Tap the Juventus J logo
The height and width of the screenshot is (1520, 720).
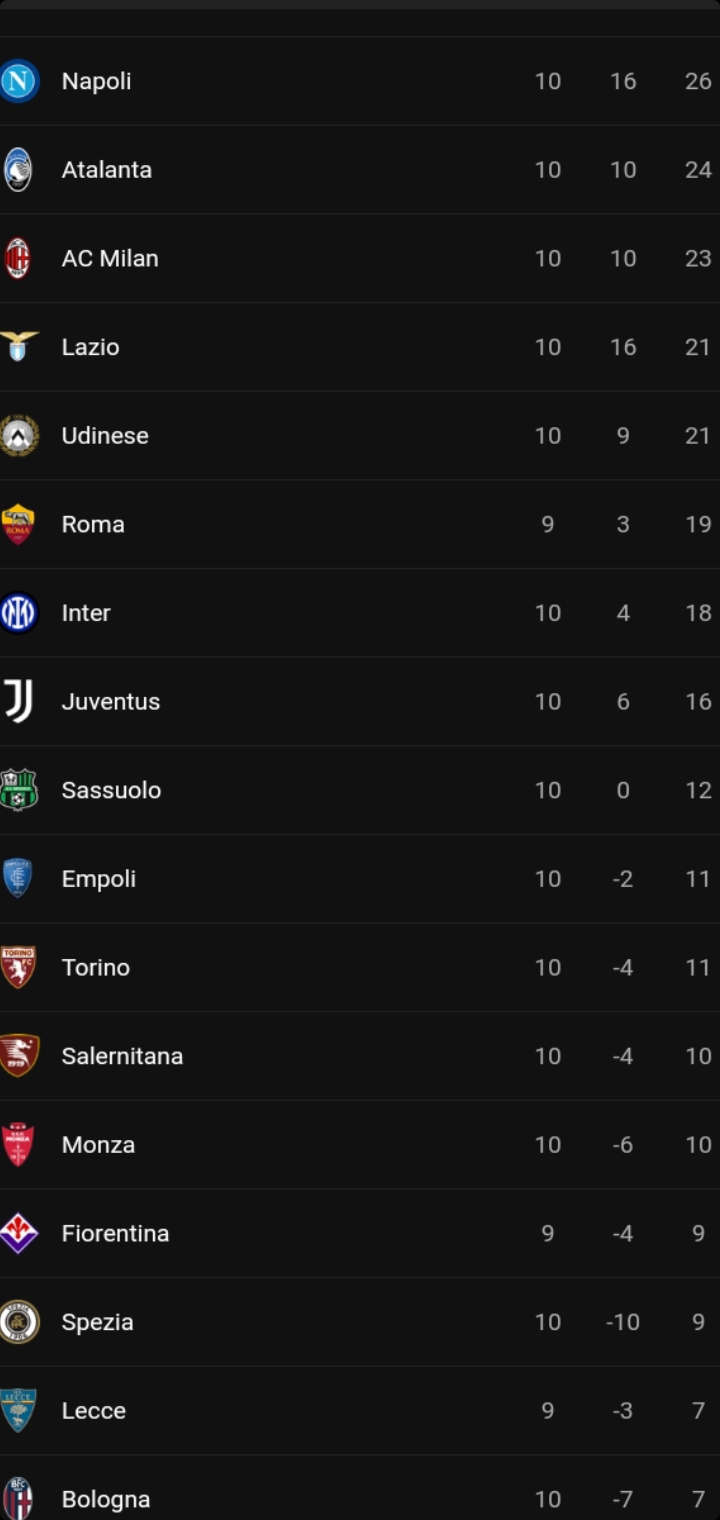point(19,701)
